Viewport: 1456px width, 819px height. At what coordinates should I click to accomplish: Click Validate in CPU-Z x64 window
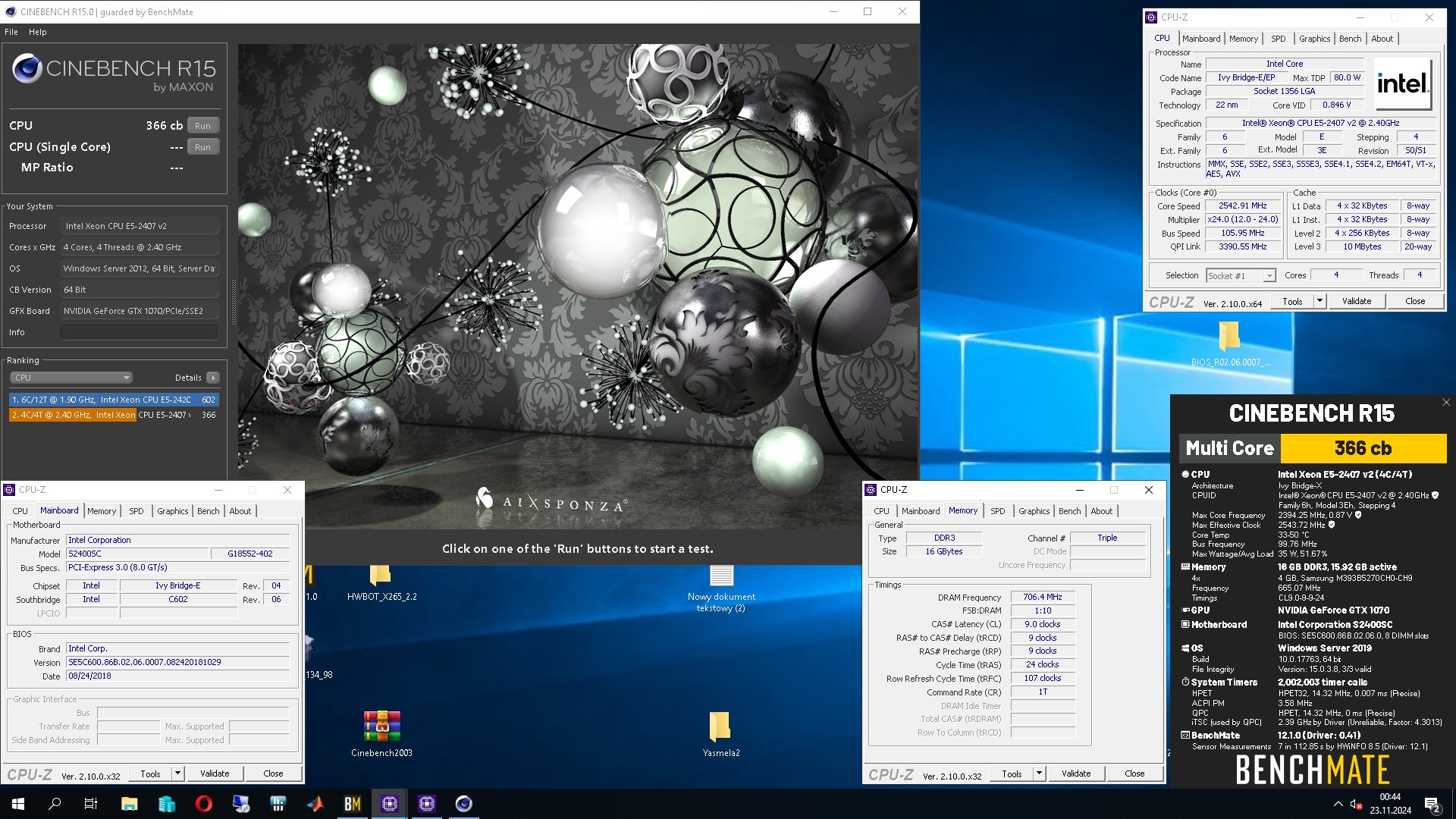1357,301
